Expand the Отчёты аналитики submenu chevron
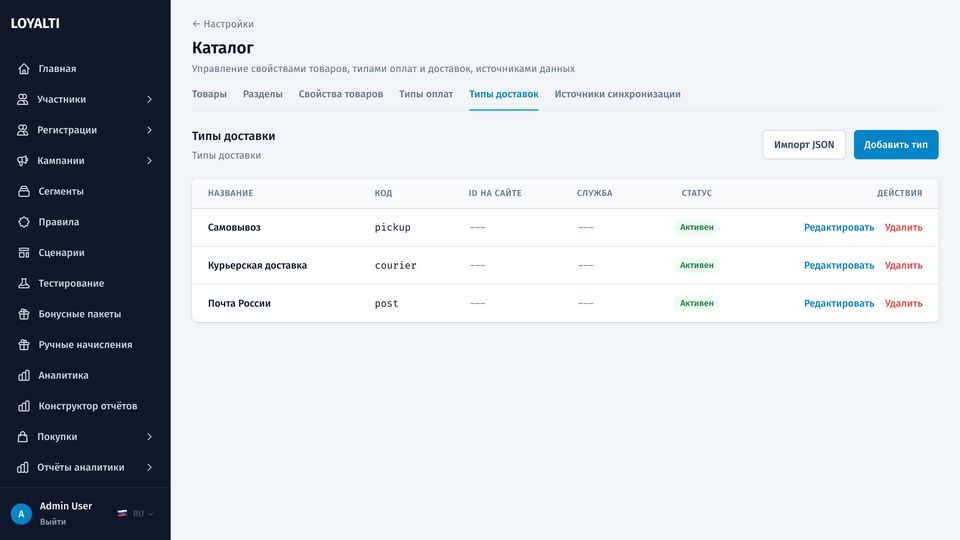Viewport: 960px width, 540px height. [149, 467]
